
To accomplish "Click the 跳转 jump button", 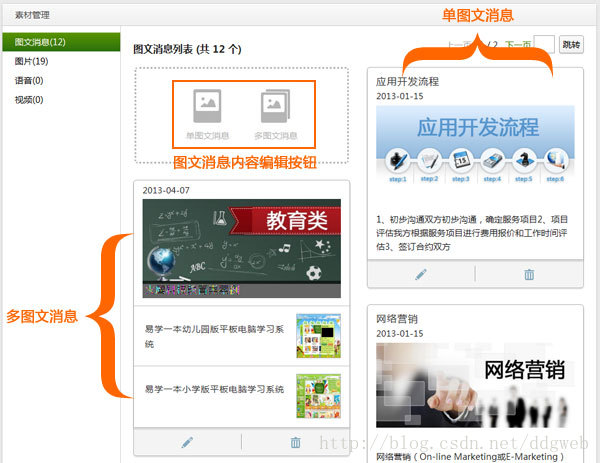I will (571, 45).
